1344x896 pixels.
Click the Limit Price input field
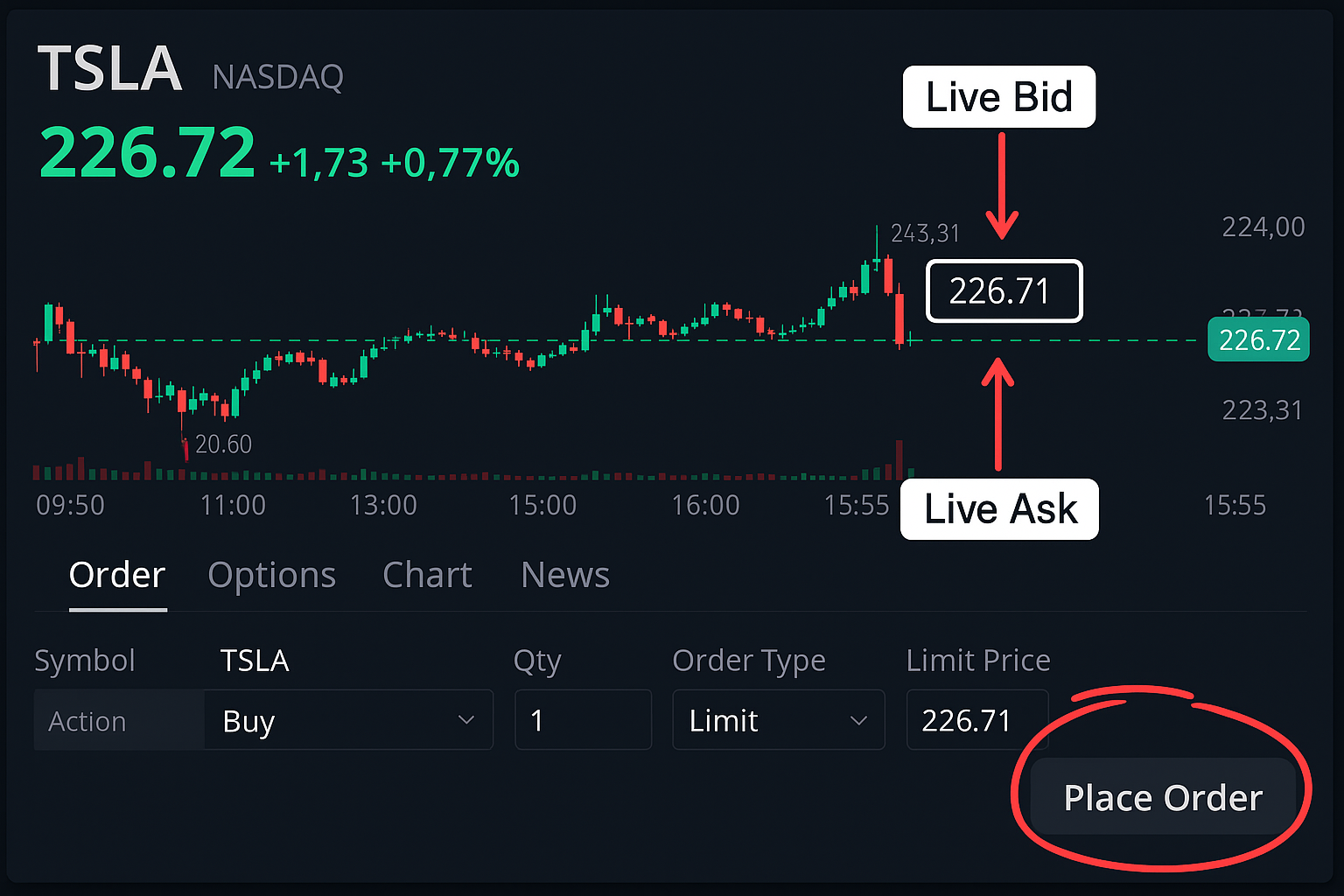point(976,720)
